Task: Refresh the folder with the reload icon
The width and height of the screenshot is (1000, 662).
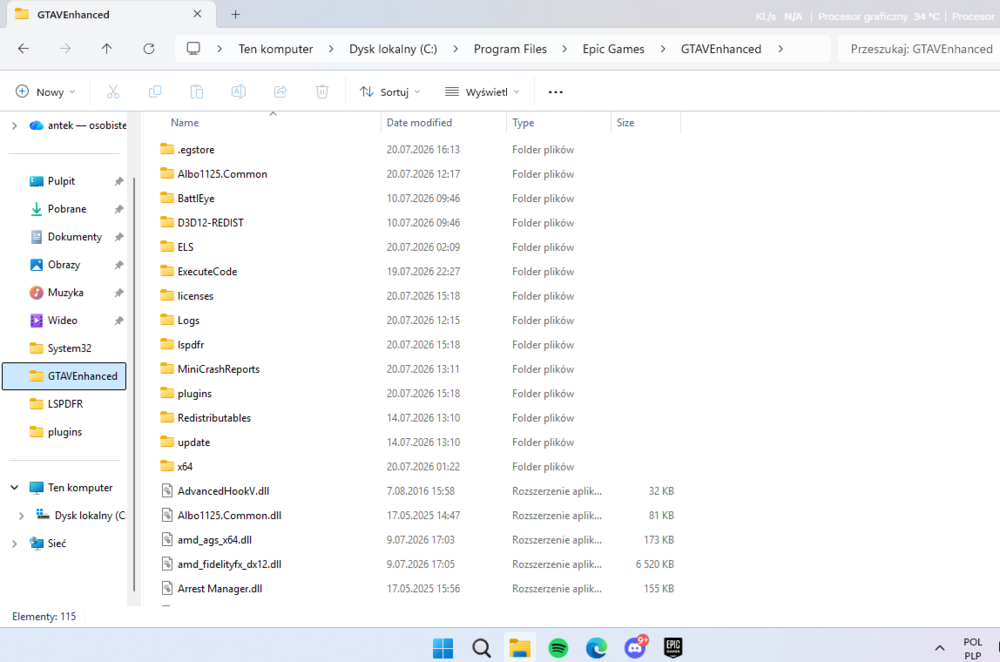Action: click(149, 48)
